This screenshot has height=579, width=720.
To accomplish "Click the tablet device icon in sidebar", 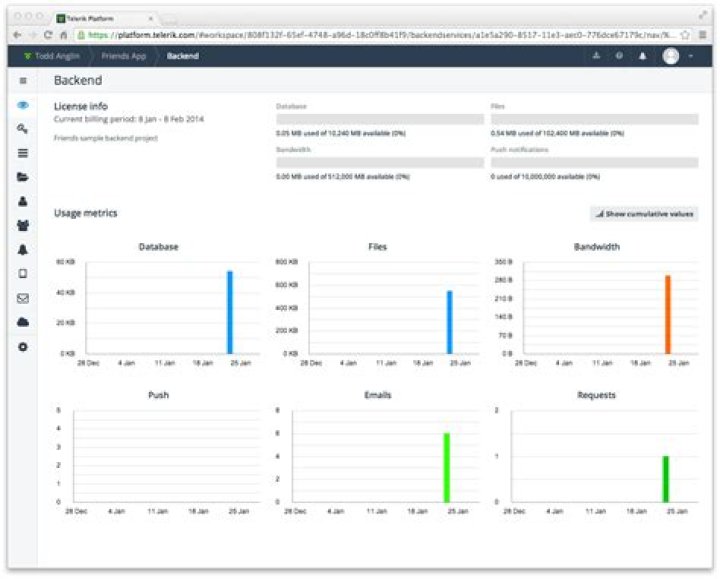I will coord(23,273).
